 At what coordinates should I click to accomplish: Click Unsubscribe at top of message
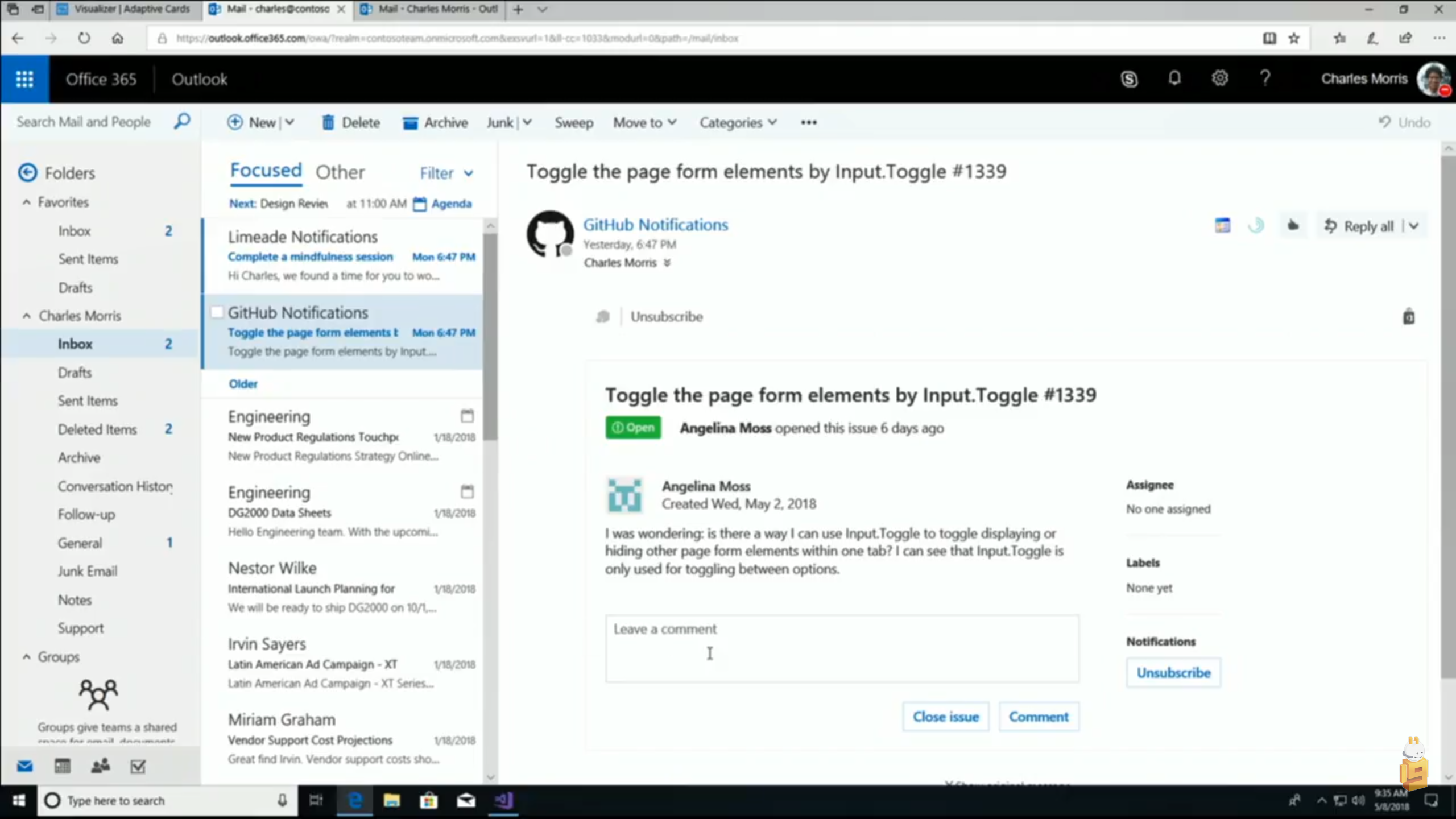coord(667,316)
